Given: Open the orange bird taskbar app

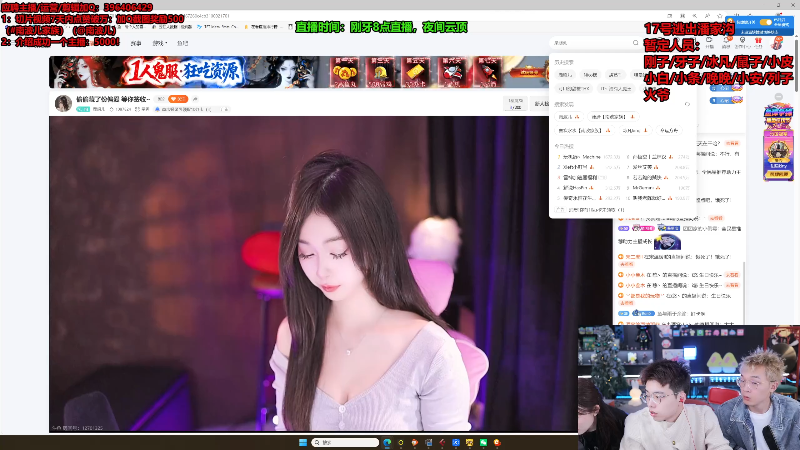Looking at the screenshot, I should (415, 442).
